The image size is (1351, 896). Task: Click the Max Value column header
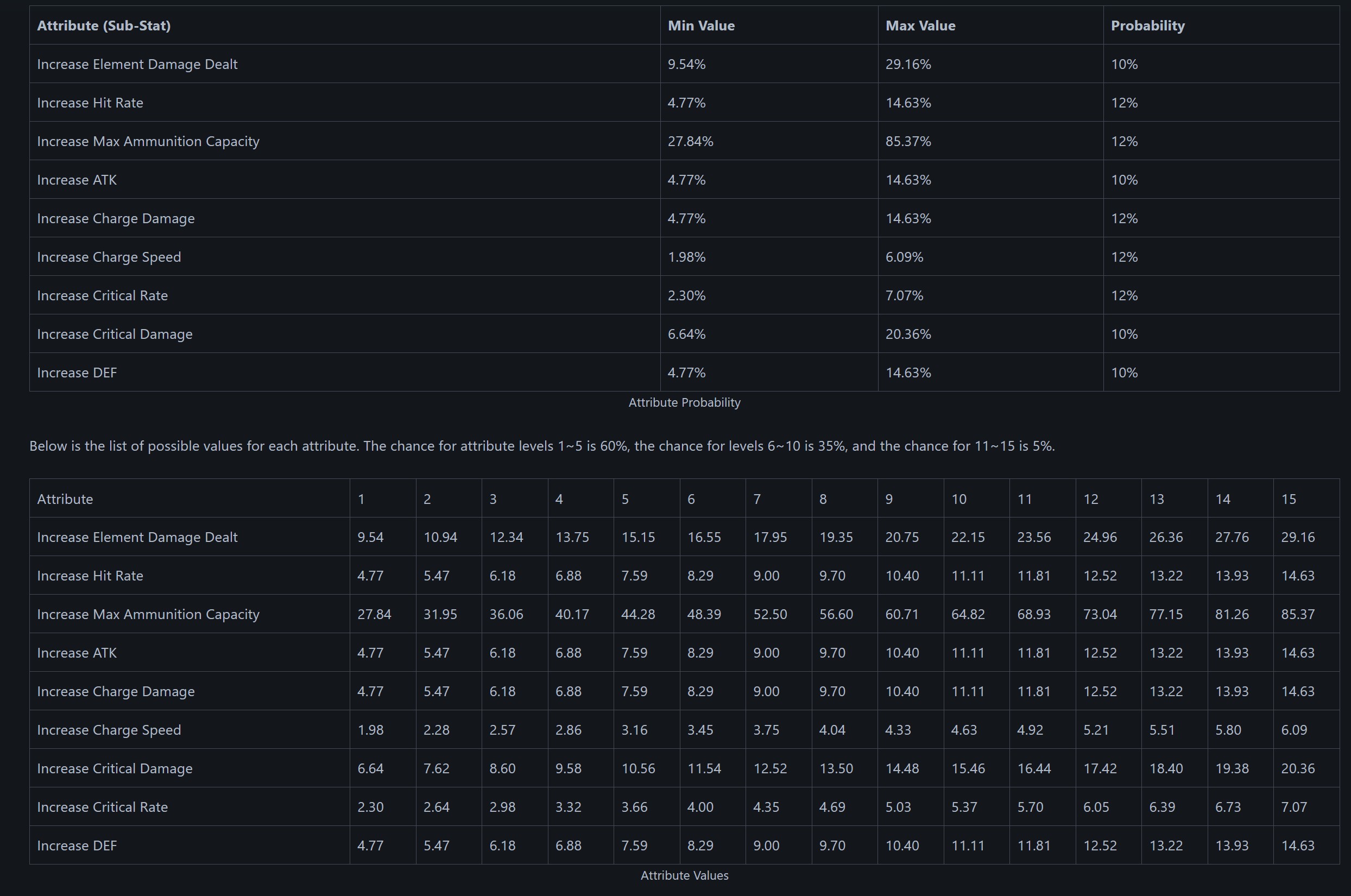tap(920, 26)
